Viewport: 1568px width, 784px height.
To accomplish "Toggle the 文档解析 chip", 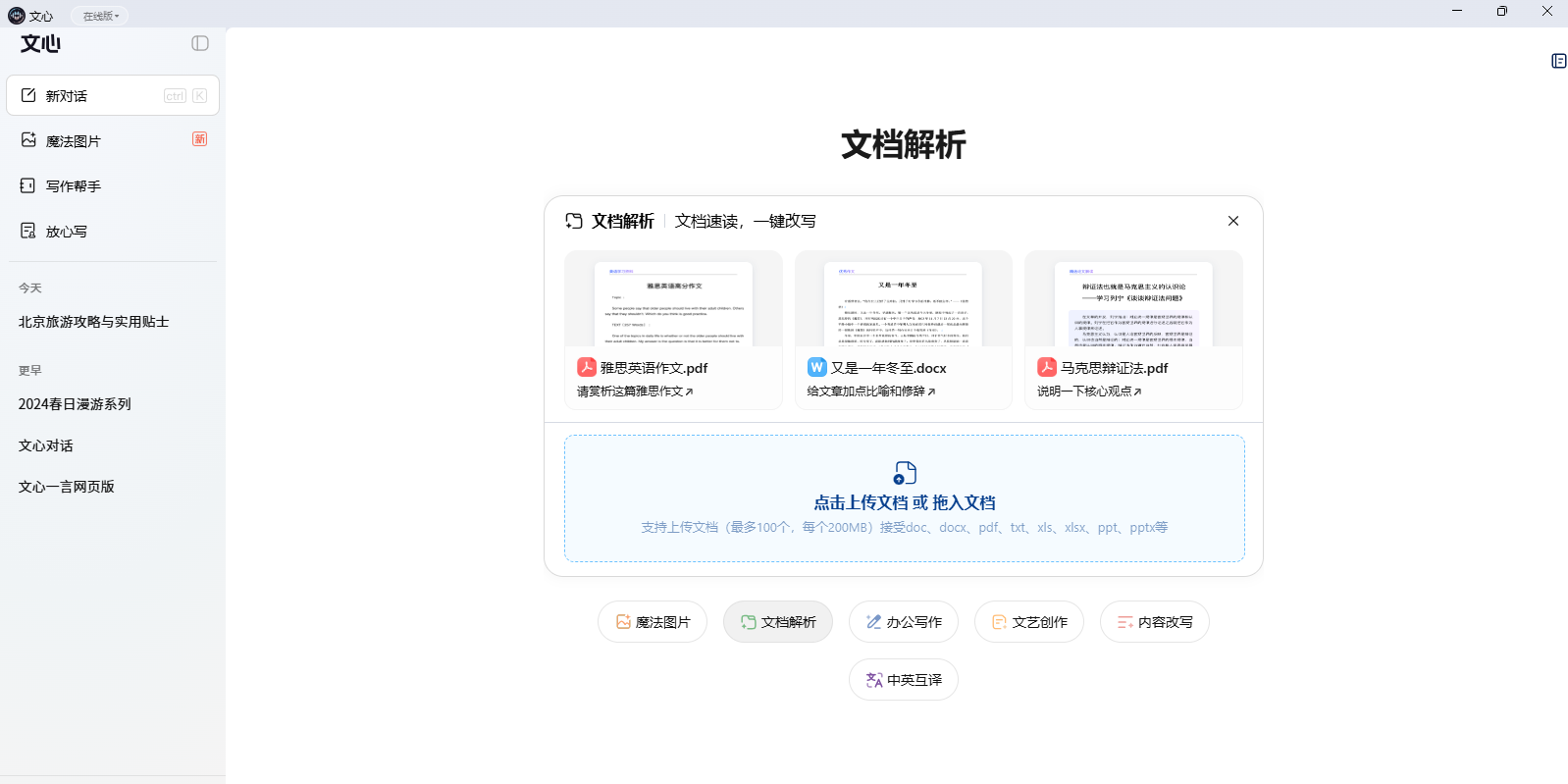I will click(778, 622).
